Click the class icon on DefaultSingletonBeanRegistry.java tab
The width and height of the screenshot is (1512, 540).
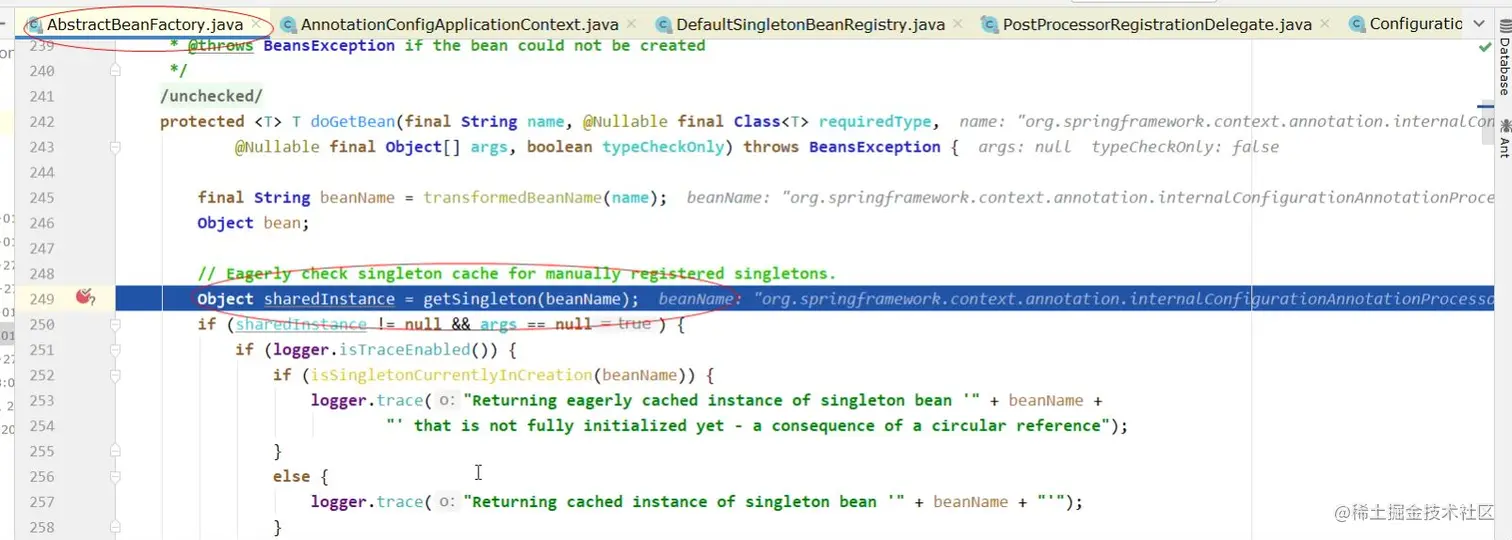tap(664, 24)
